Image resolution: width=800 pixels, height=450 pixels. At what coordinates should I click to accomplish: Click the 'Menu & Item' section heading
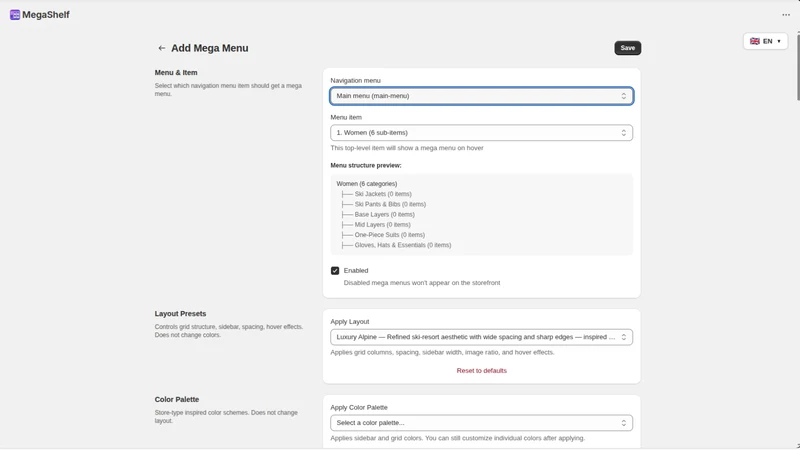(x=176, y=72)
